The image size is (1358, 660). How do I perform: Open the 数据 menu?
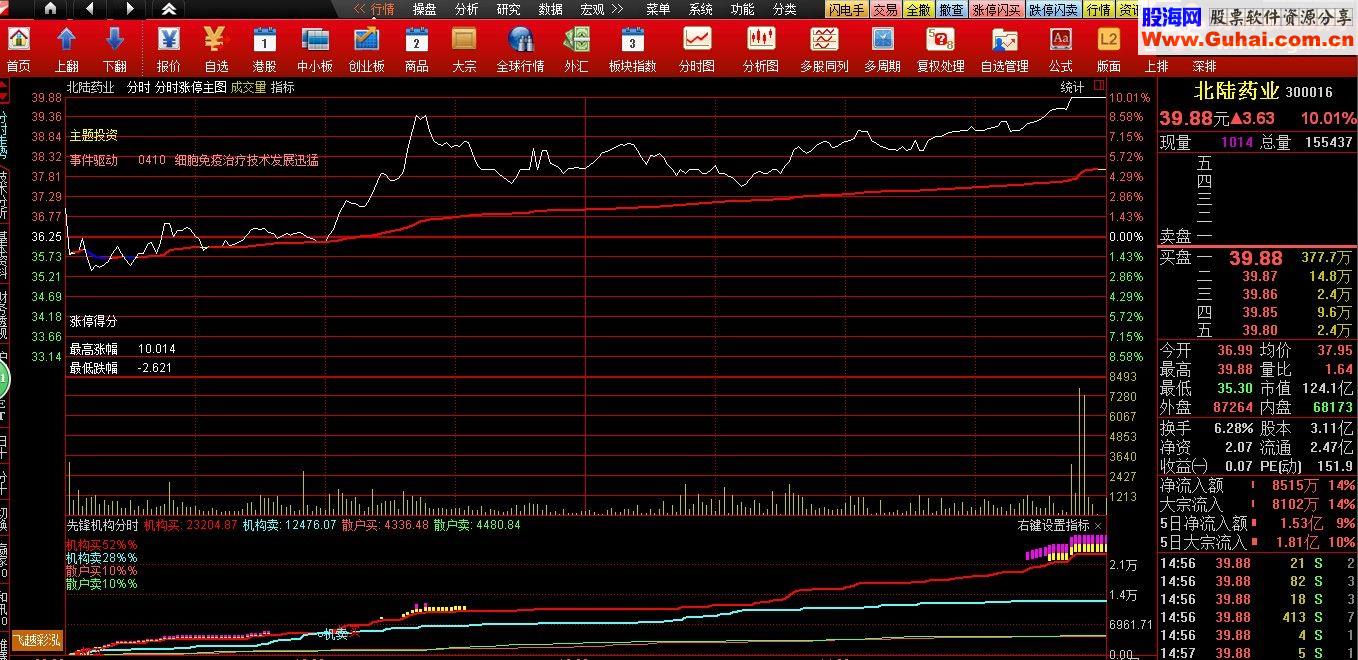pyautogui.click(x=550, y=9)
